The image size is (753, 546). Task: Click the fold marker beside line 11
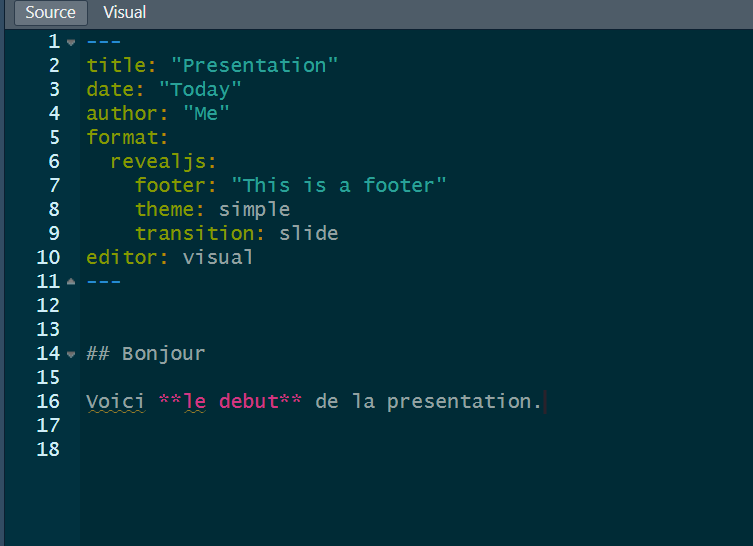[x=71, y=282]
